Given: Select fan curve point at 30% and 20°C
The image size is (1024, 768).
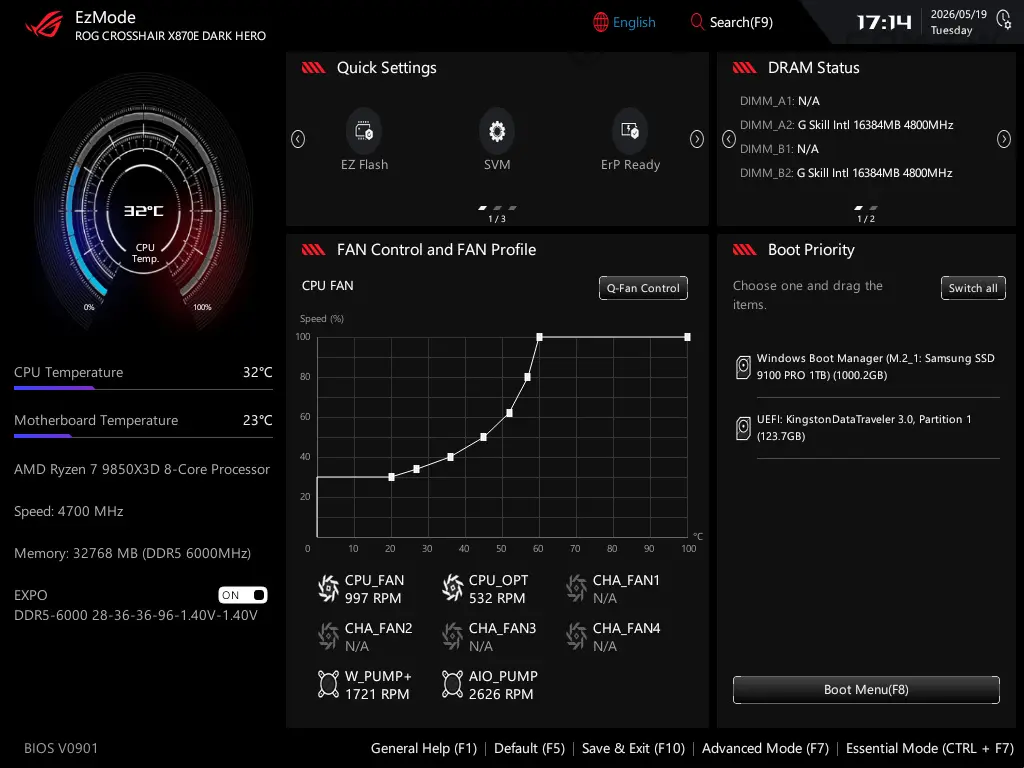Looking at the screenshot, I should pos(391,477).
